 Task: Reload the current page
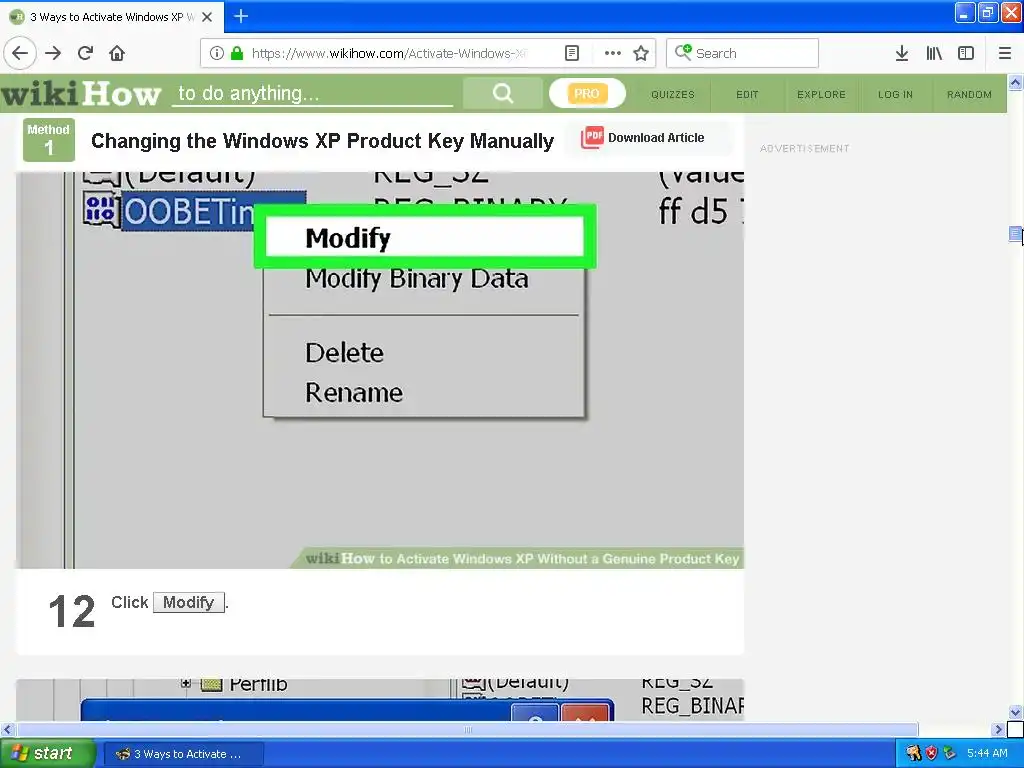coord(86,53)
